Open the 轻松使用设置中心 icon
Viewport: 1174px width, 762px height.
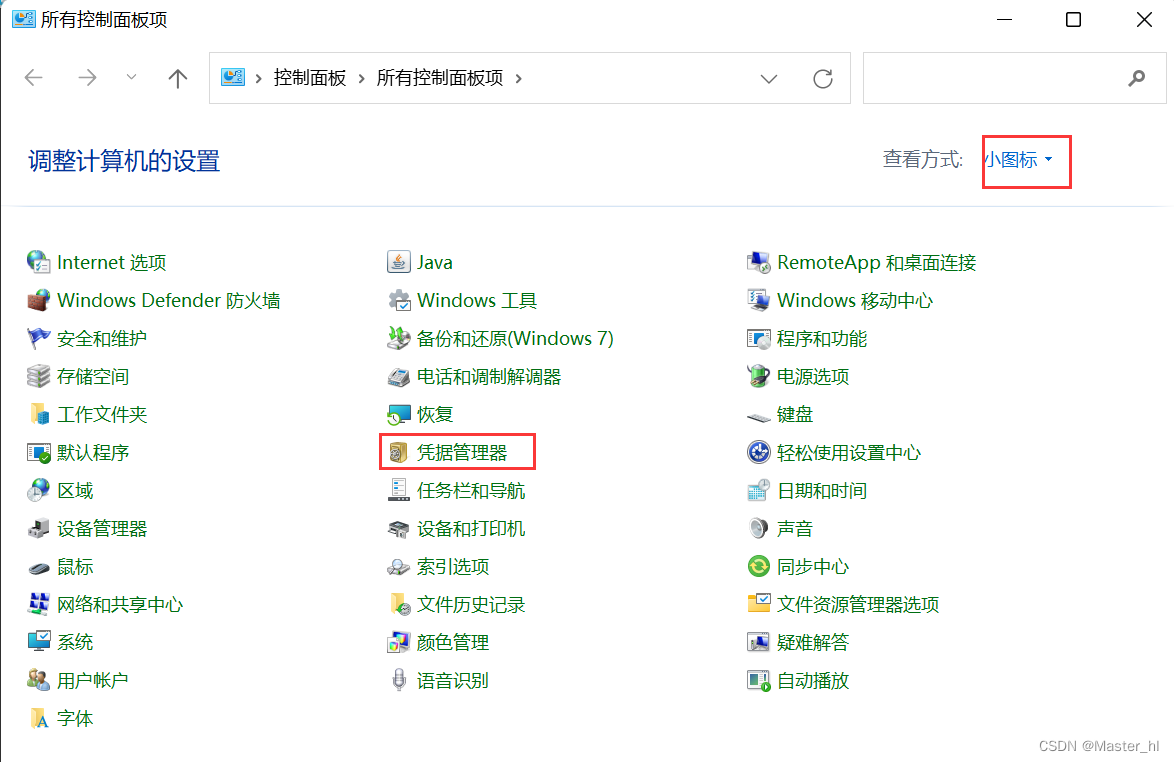(x=758, y=452)
